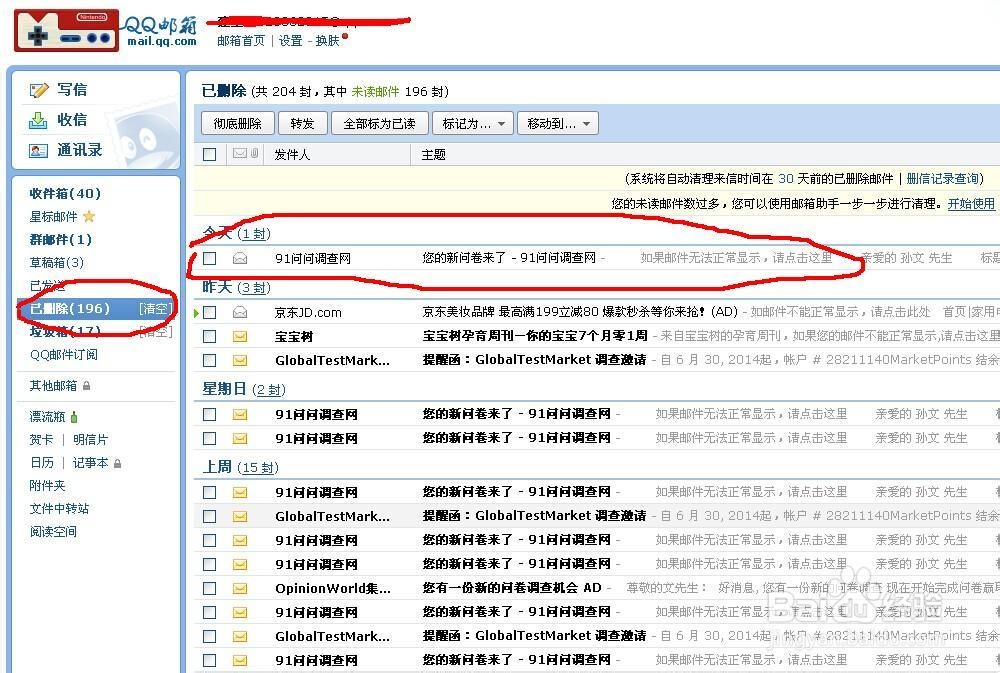Click the star icon beside 星标邮件
Screen dimensions: 1000x673
(x=89, y=216)
